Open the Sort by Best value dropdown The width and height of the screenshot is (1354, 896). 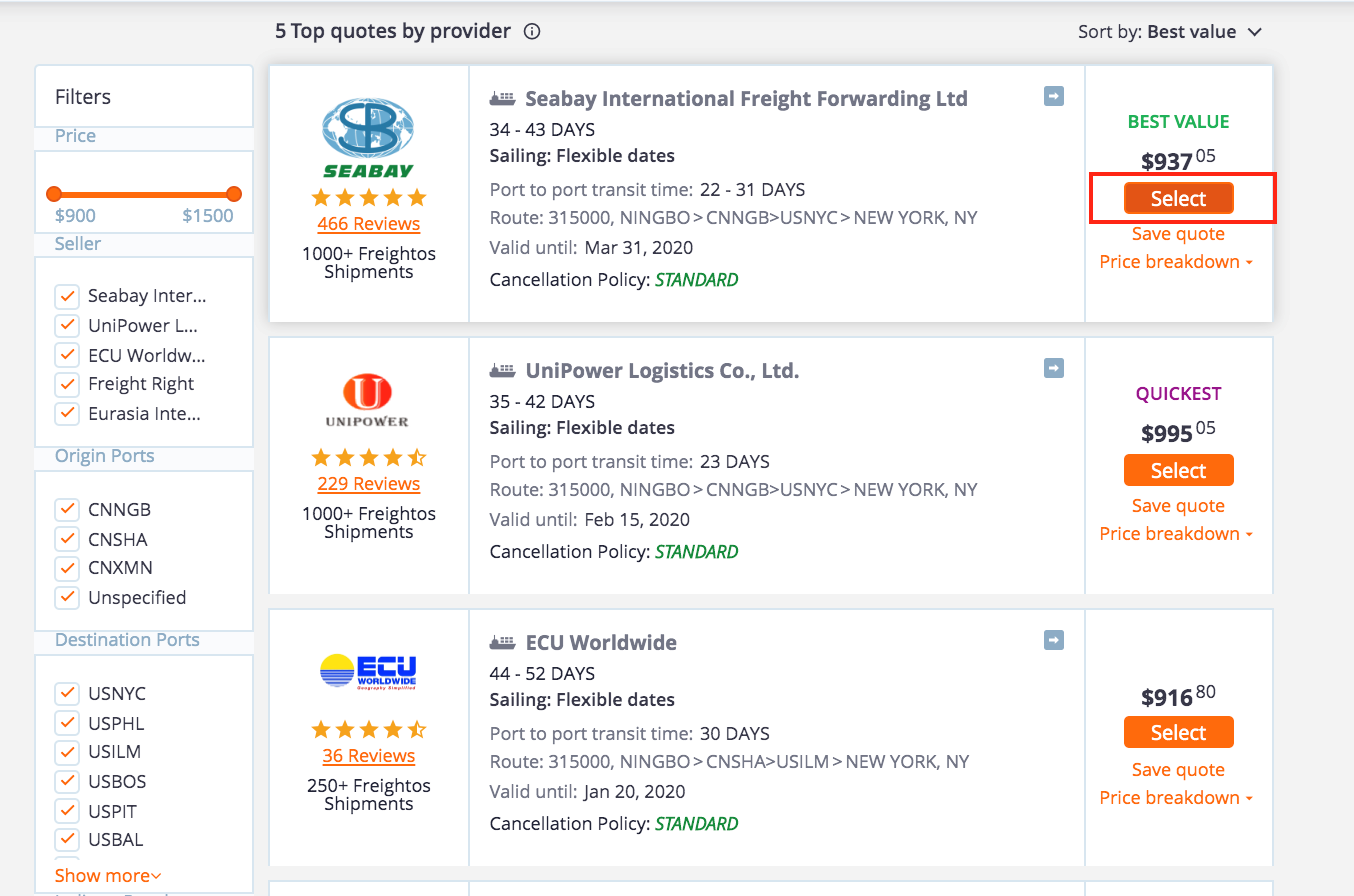pyautogui.click(x=1170, y=32)
